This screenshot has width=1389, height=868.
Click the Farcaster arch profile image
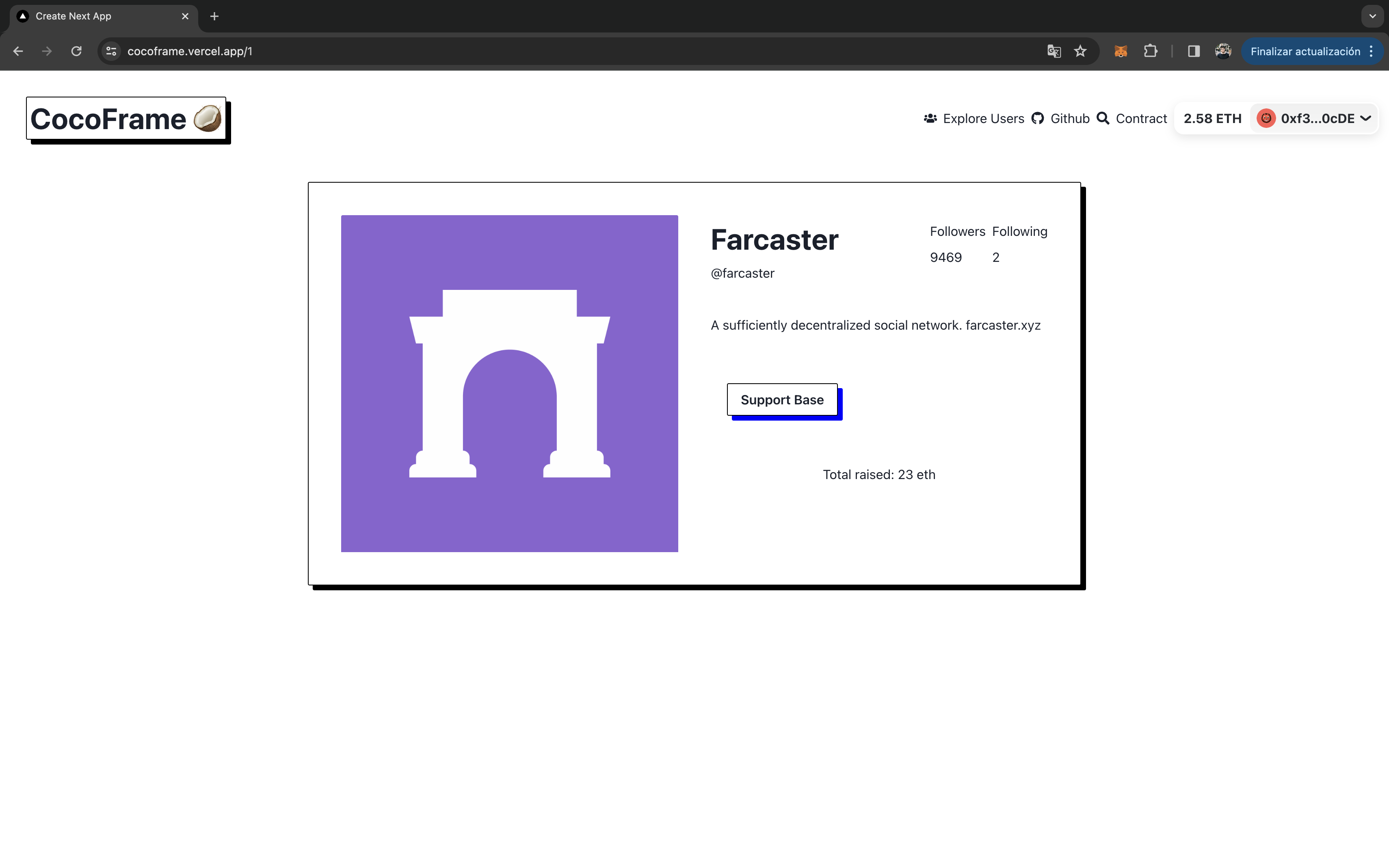click(x=509, y=384)
